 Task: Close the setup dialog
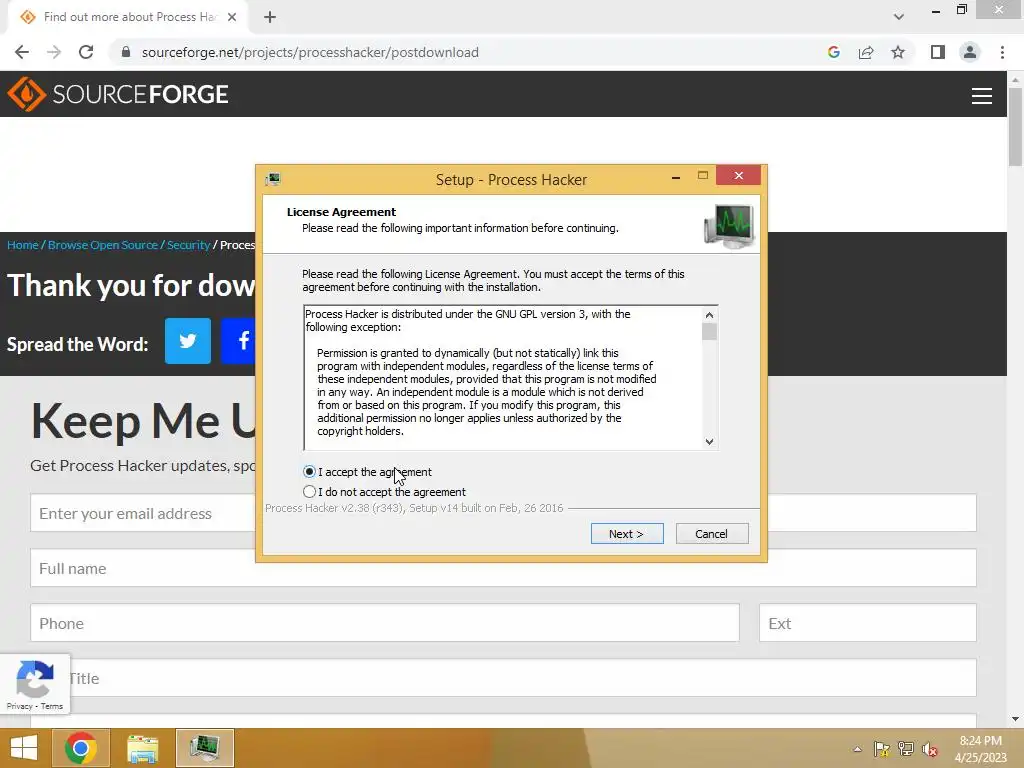pos(739,175)
